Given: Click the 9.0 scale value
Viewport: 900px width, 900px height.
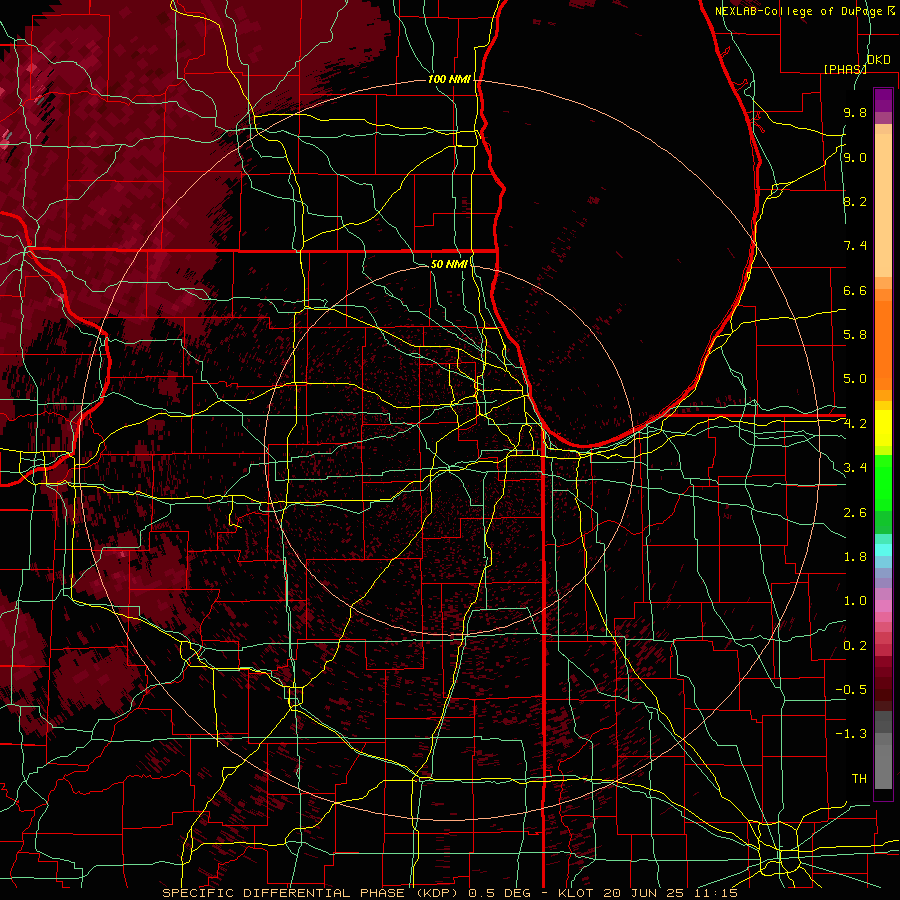Looking at the screenshot, I should (855, 157).
